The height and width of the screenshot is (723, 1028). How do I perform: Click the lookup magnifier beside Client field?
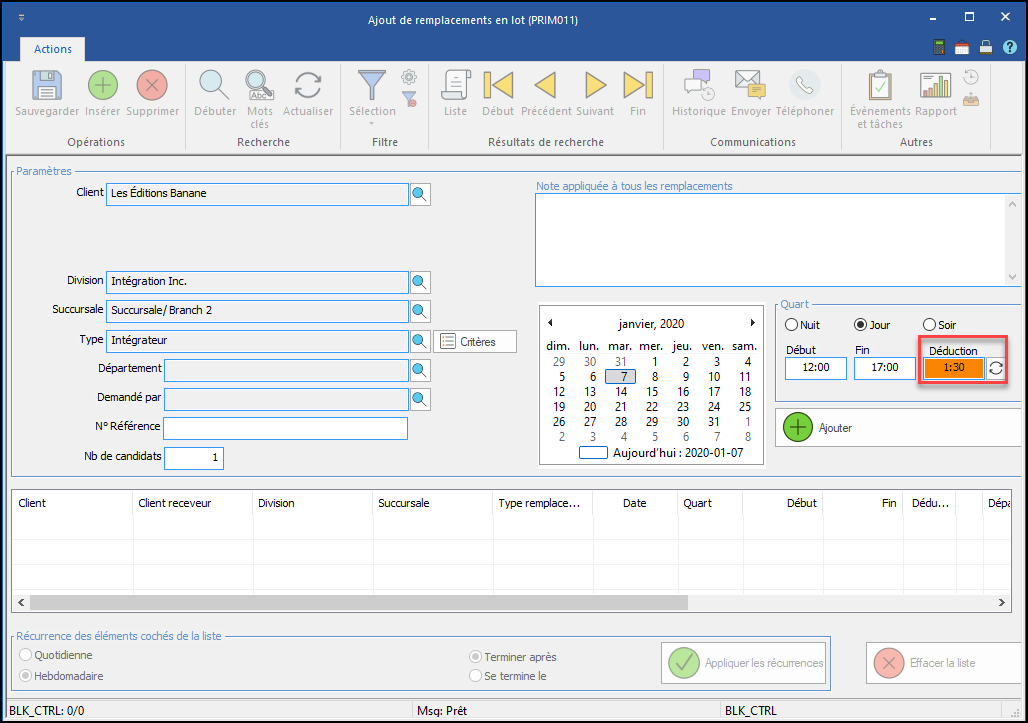[x=420, y=194]
